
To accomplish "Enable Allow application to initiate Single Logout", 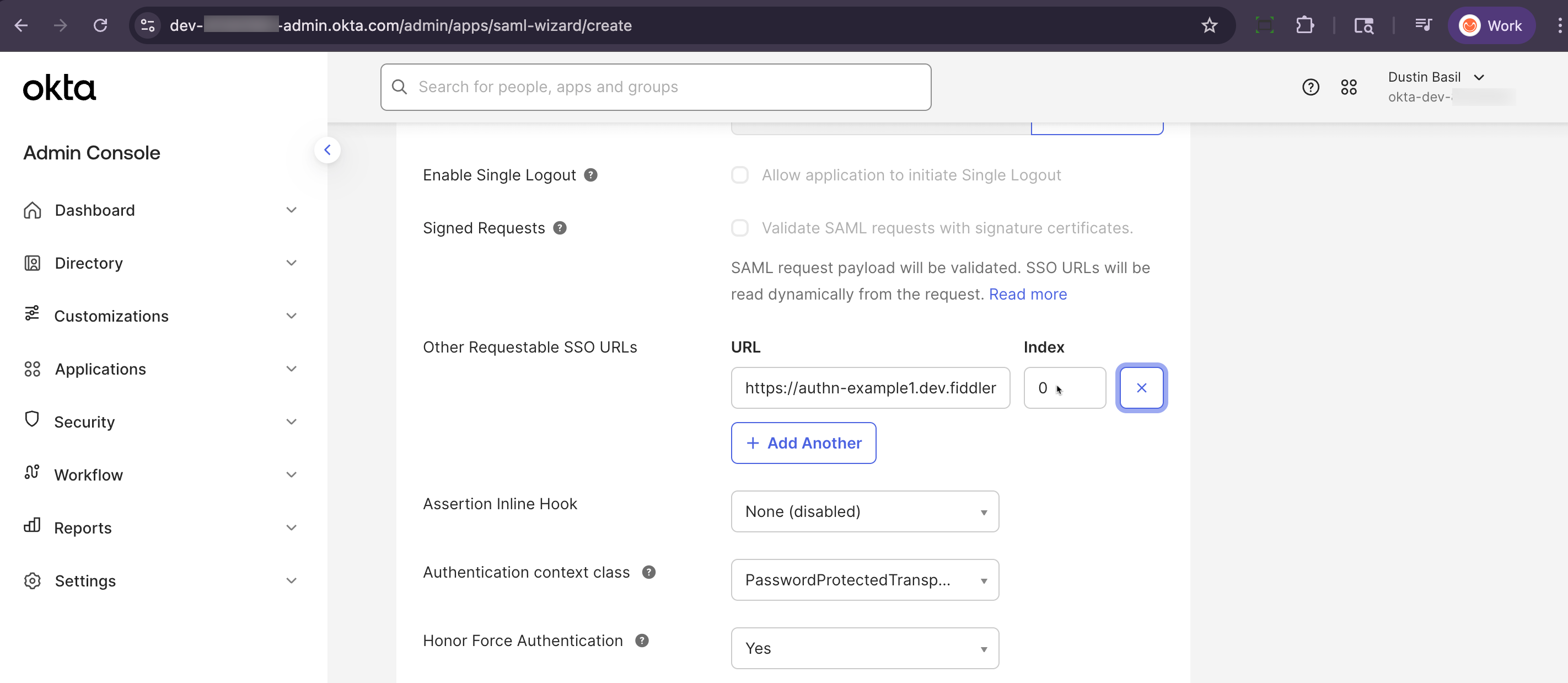I will click(739, 175).
